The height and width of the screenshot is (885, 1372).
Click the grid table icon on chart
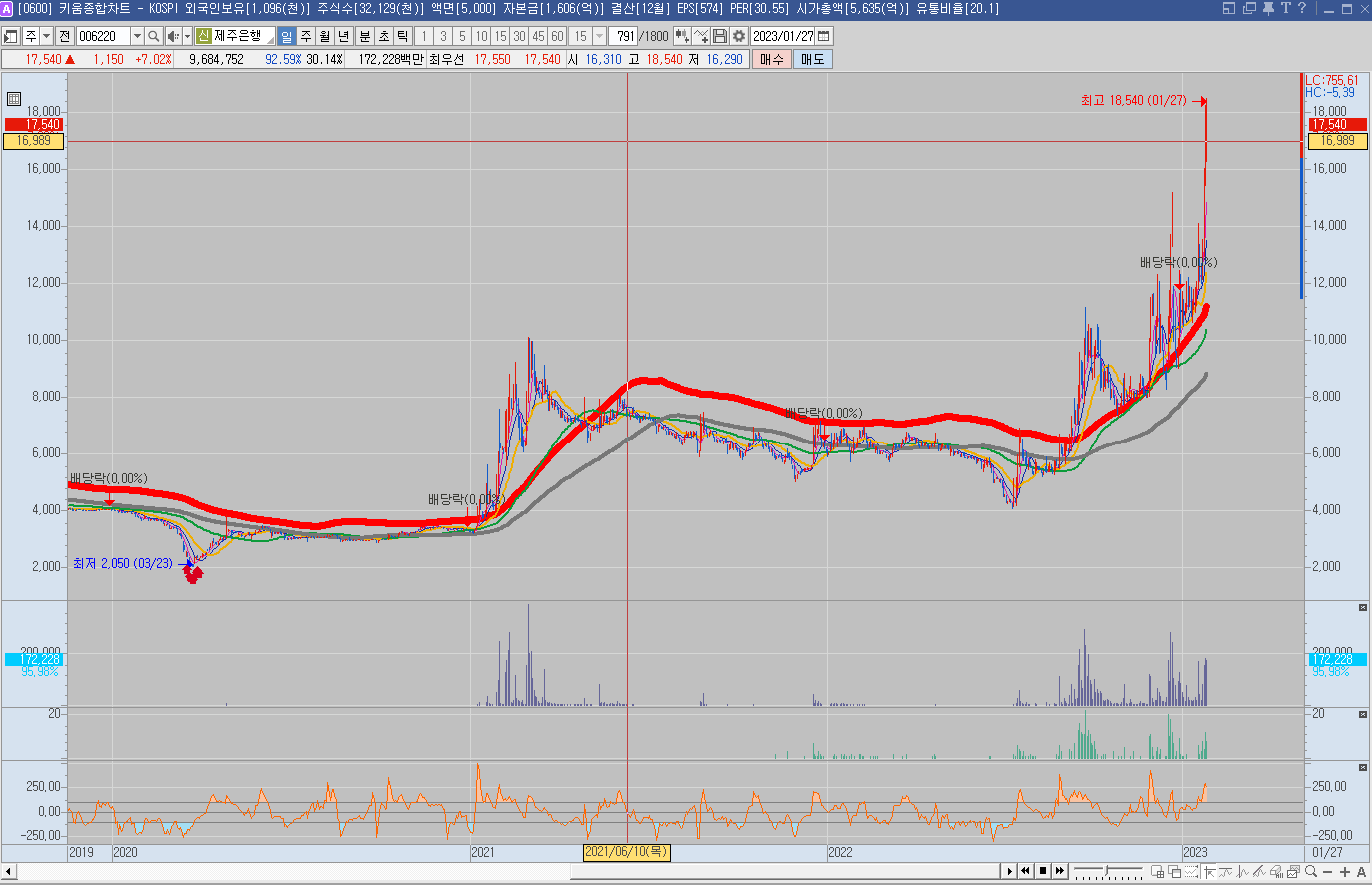coord(14,98)
